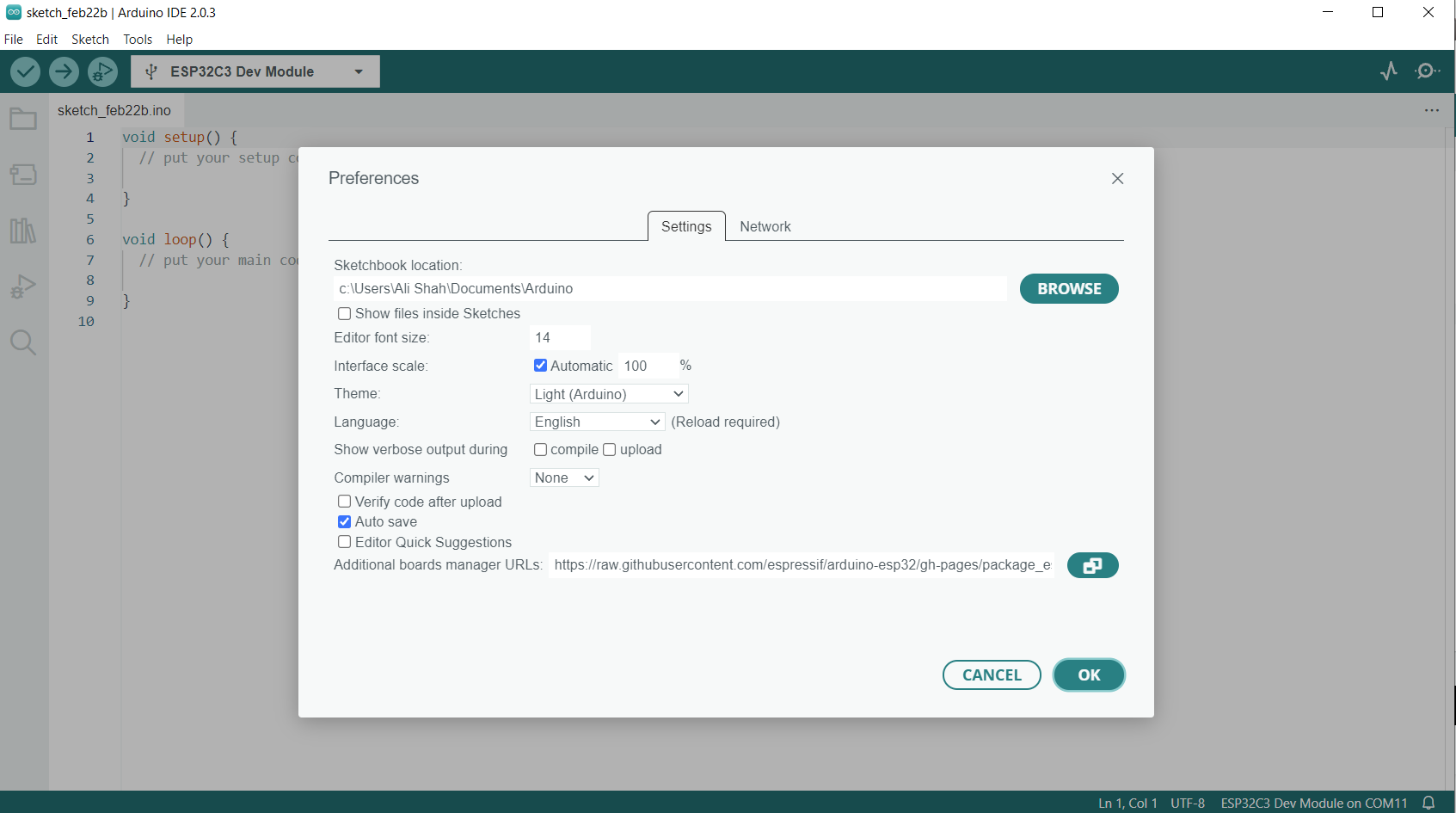Enable Editor Quick Suggestions
Viewport: 1456px width, 813px height.
coord(344,542)
